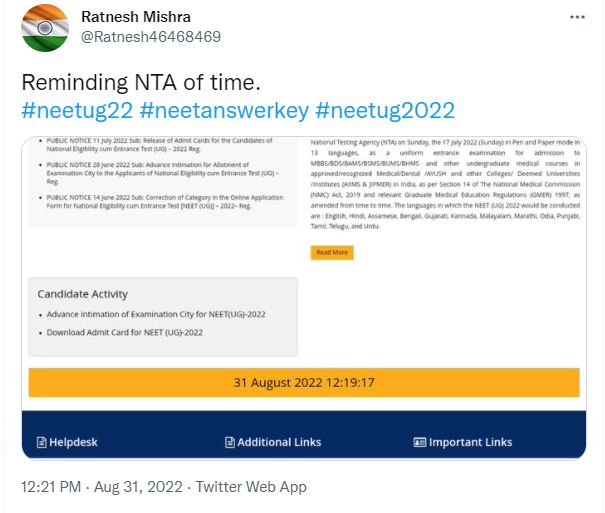Click the Twitter Web App source label
This screenshot has height=513, width=605.
point(250,487)
